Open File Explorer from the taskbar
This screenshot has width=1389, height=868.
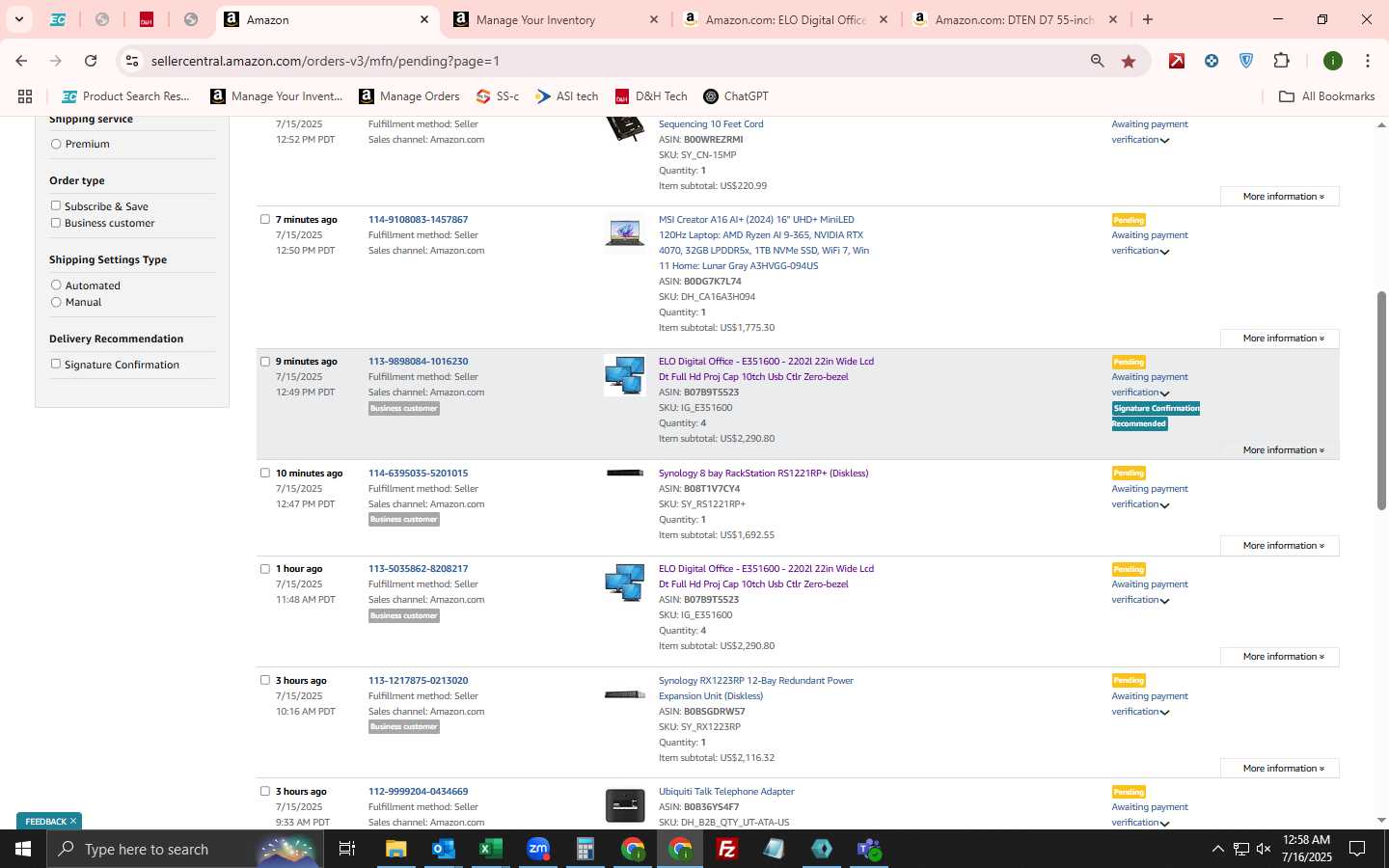[x=396, y=849]
